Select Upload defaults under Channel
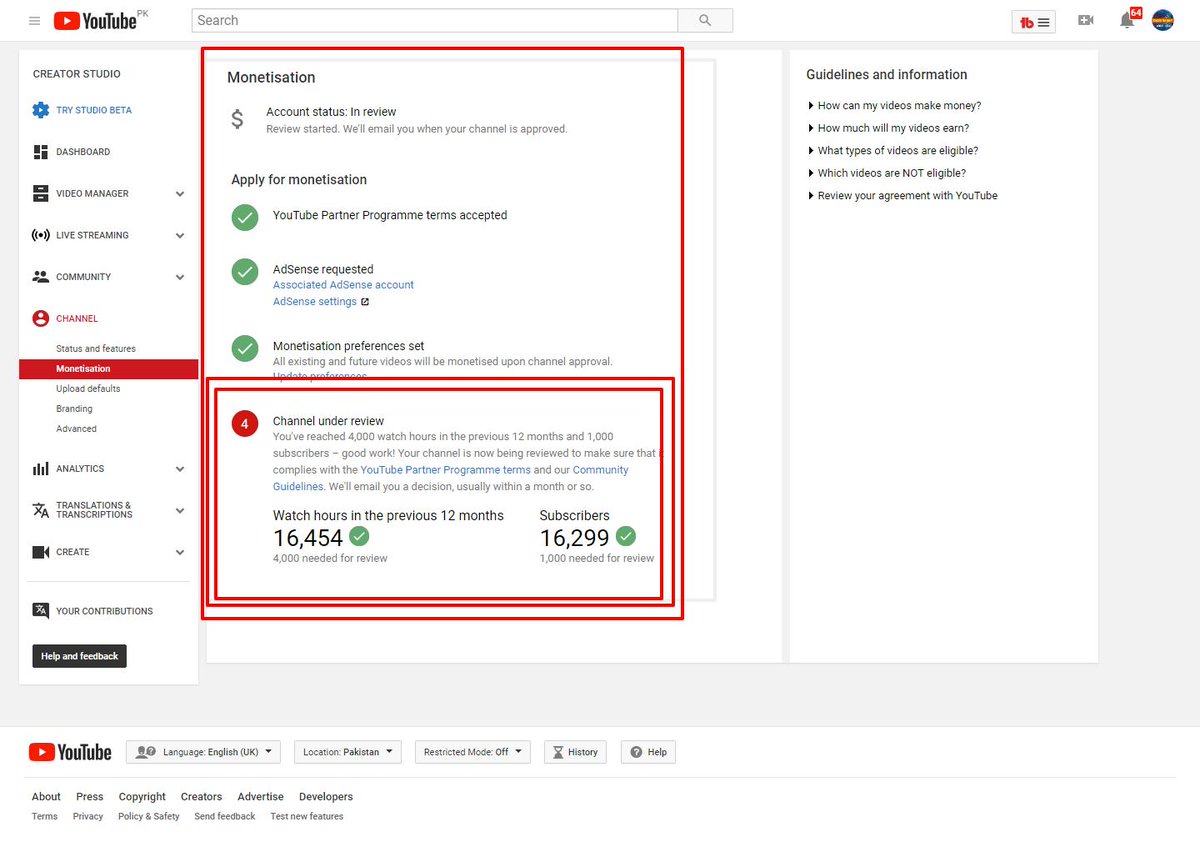The image size is (1200, 847). click(88, 389)
